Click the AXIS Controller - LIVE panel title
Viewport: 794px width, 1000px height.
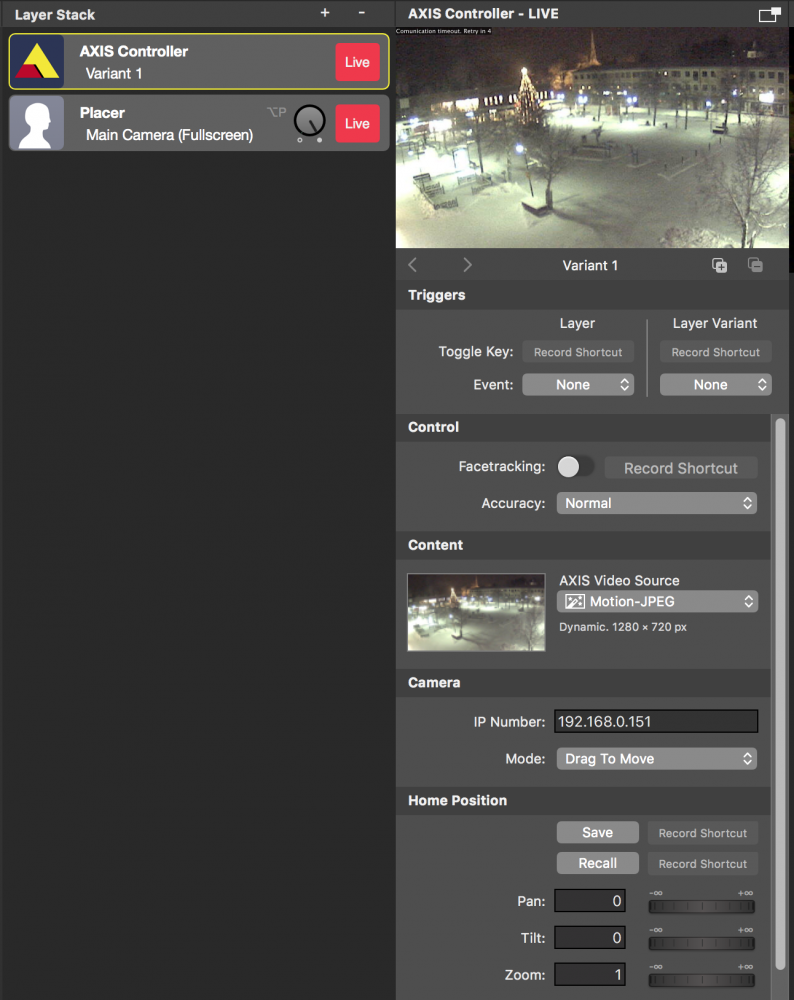coord(483,13)
